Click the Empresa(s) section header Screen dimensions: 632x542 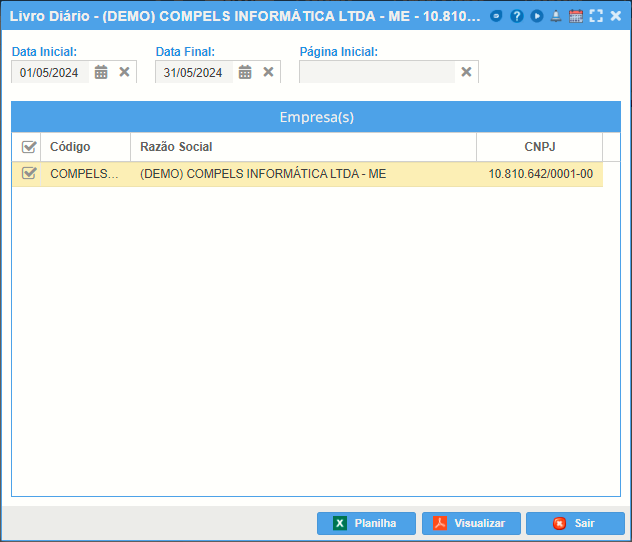[x=316, y=117]
